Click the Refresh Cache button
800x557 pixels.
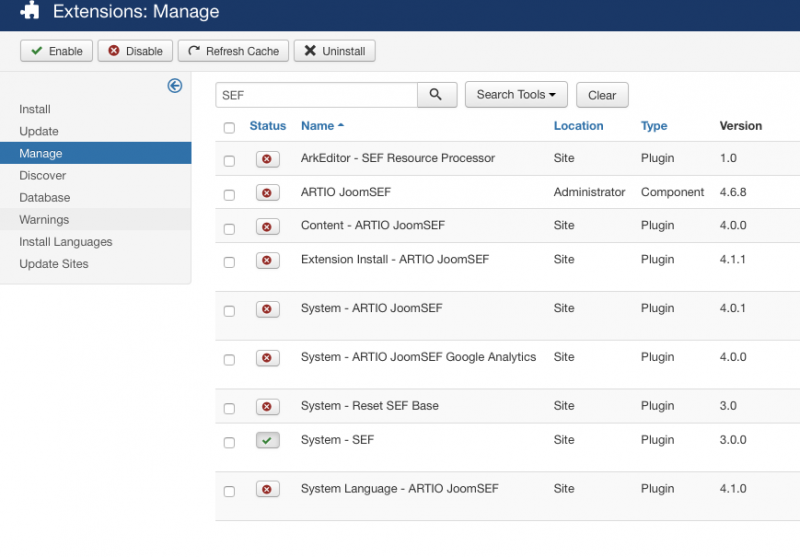(233, 51)
